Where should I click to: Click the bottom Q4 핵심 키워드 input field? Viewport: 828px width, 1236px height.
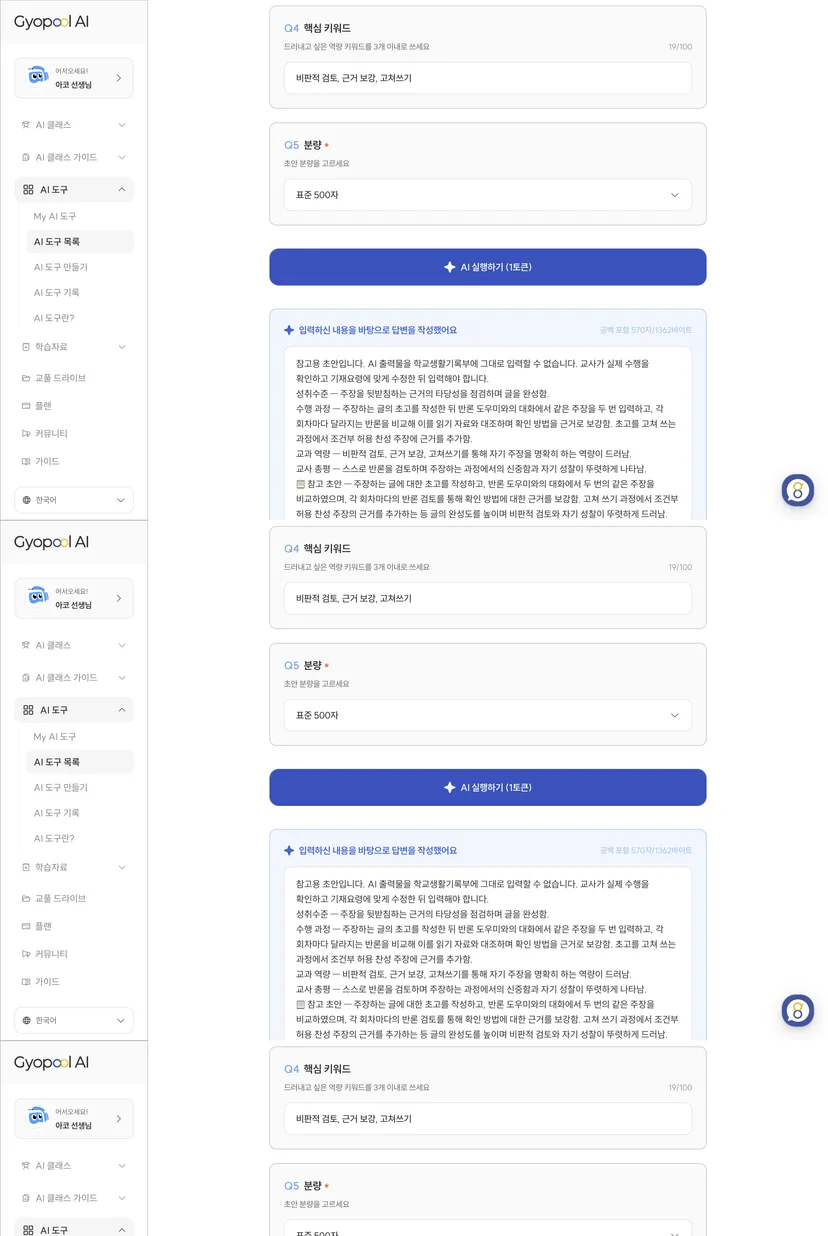[x=488, y=1118]
